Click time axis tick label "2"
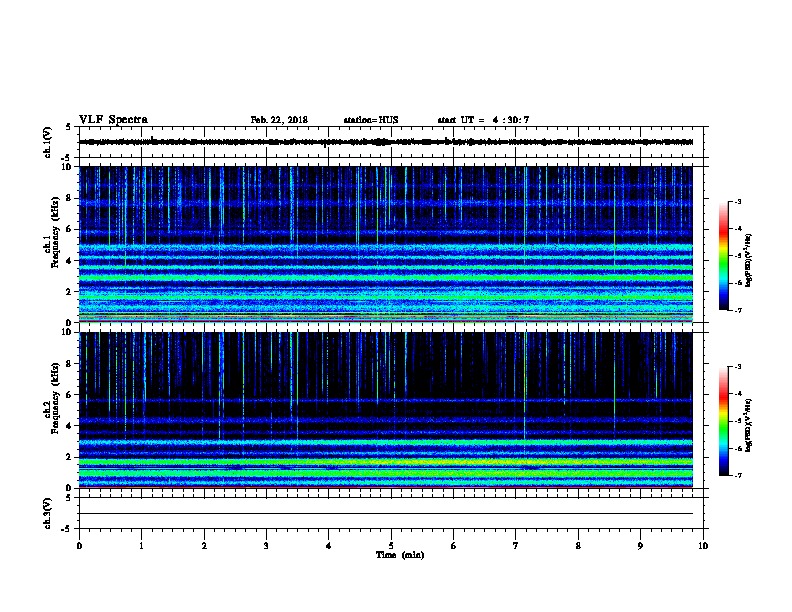 (204, 546)
